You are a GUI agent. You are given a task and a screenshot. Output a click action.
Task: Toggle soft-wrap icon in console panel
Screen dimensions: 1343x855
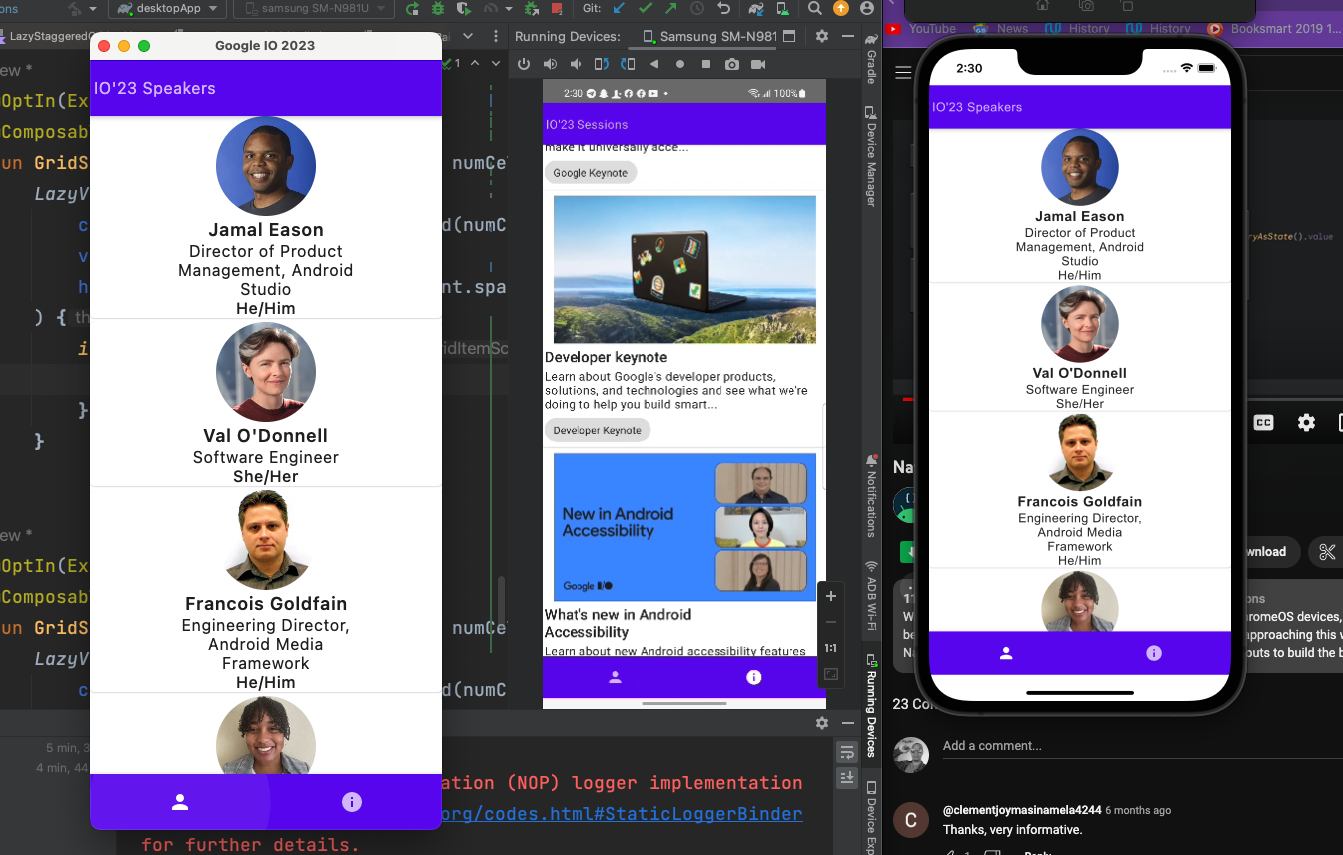click(847, 752)
